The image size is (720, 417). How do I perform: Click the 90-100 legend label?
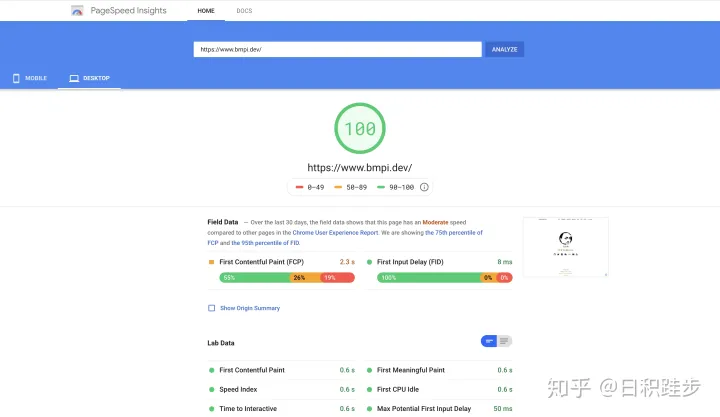pos(401,187)
